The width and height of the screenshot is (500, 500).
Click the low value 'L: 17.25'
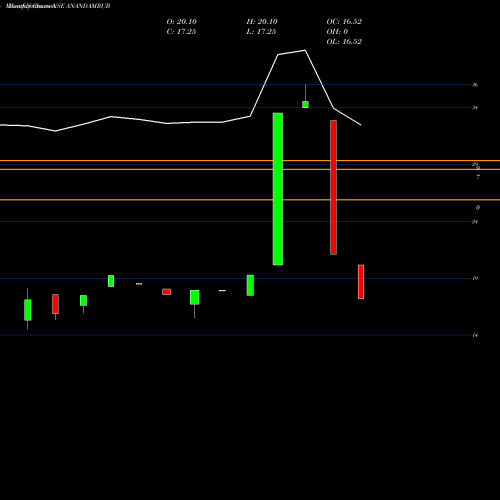click(x=261, y=32)
